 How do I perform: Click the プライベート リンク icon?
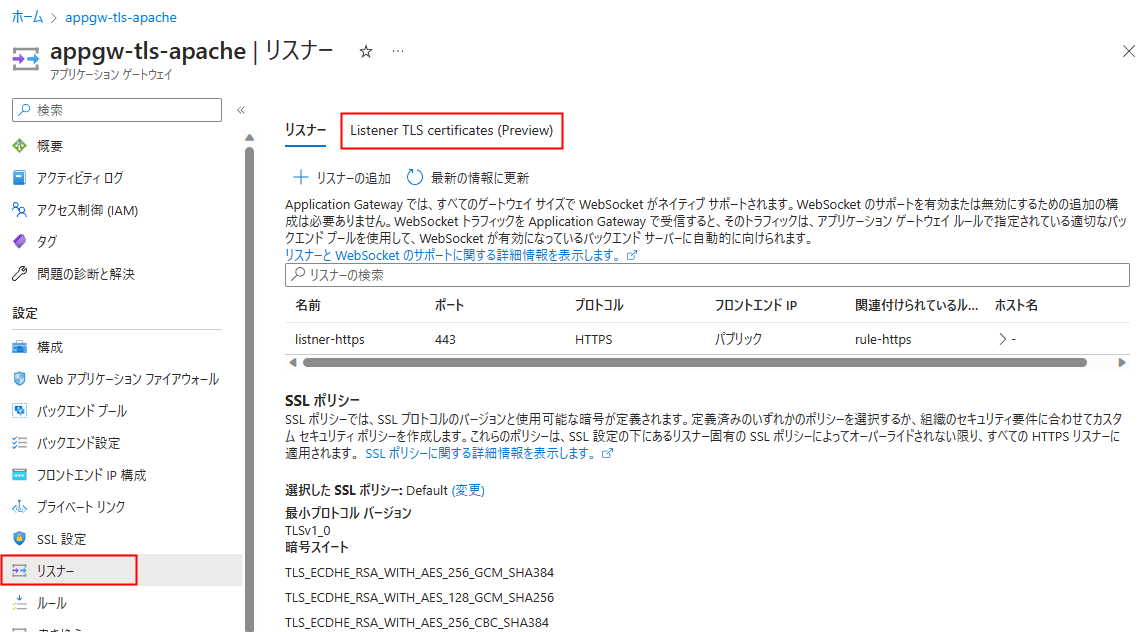tap(20, 507)
